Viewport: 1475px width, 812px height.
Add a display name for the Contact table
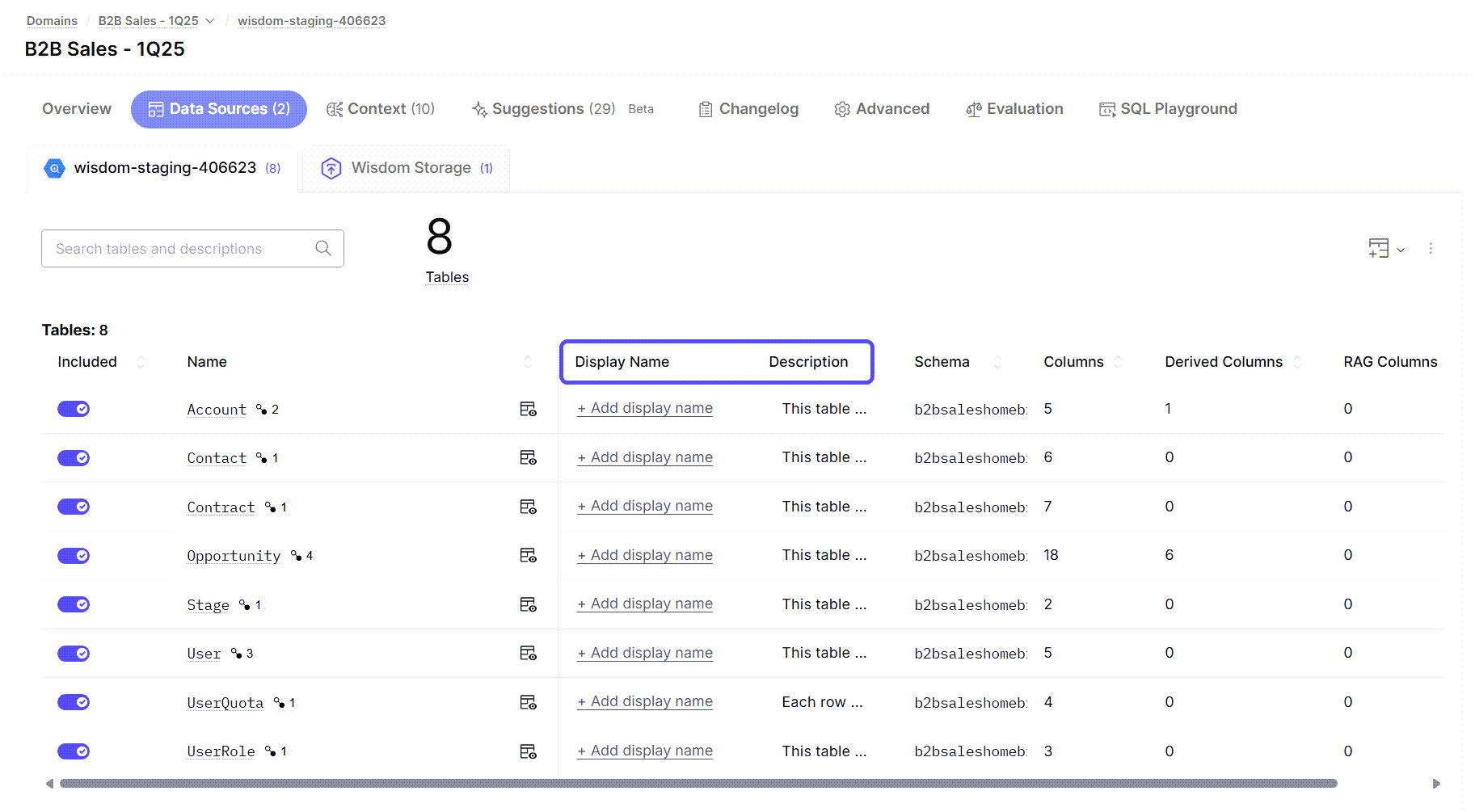tap(644, 456)
